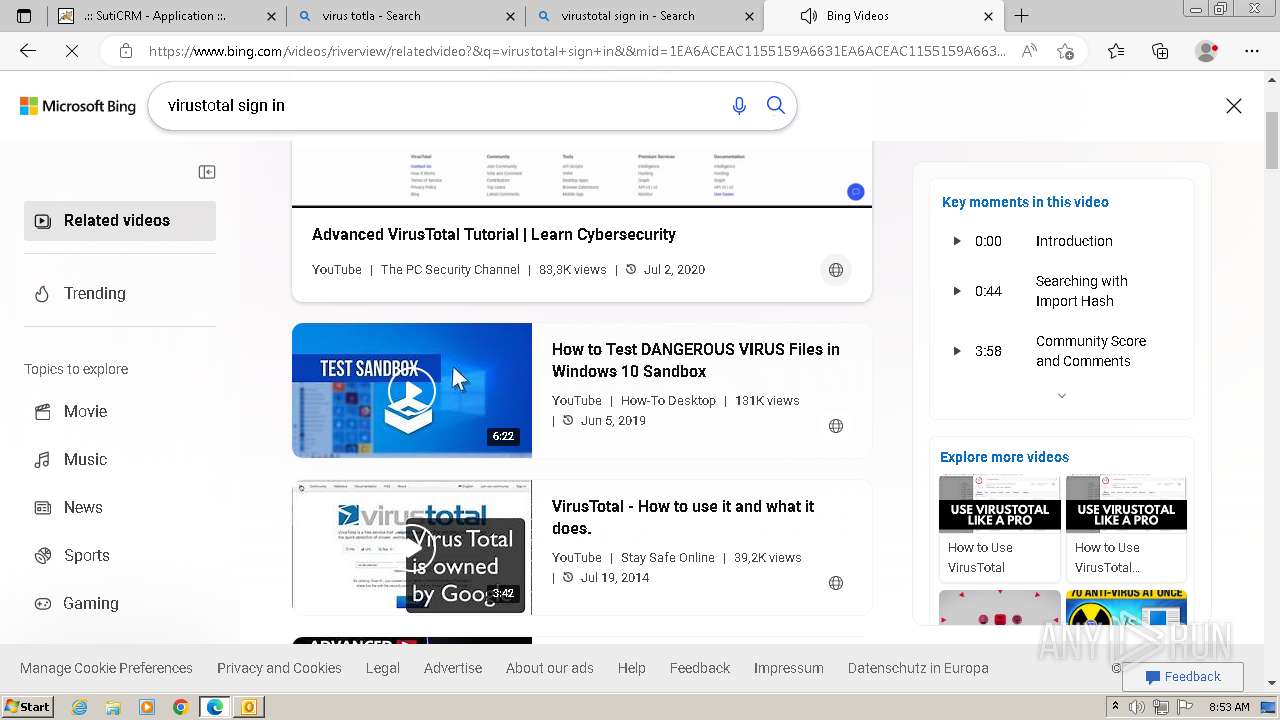The height and width of the screenshot is (720, 1280).
Task: Click the browser Back arrow
Action: (x=28, y=51)
